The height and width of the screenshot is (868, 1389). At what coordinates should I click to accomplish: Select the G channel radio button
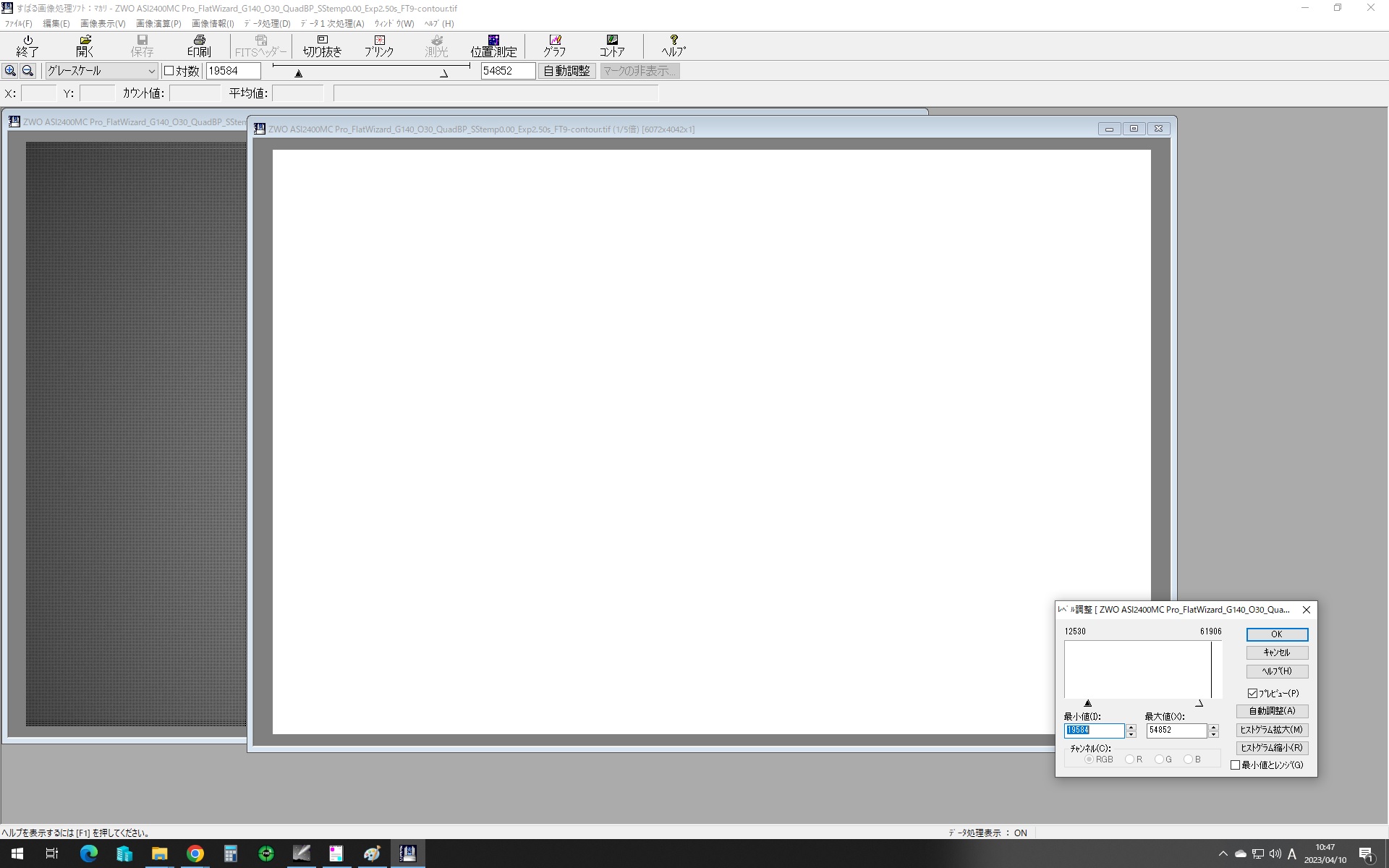point(1159,759)
